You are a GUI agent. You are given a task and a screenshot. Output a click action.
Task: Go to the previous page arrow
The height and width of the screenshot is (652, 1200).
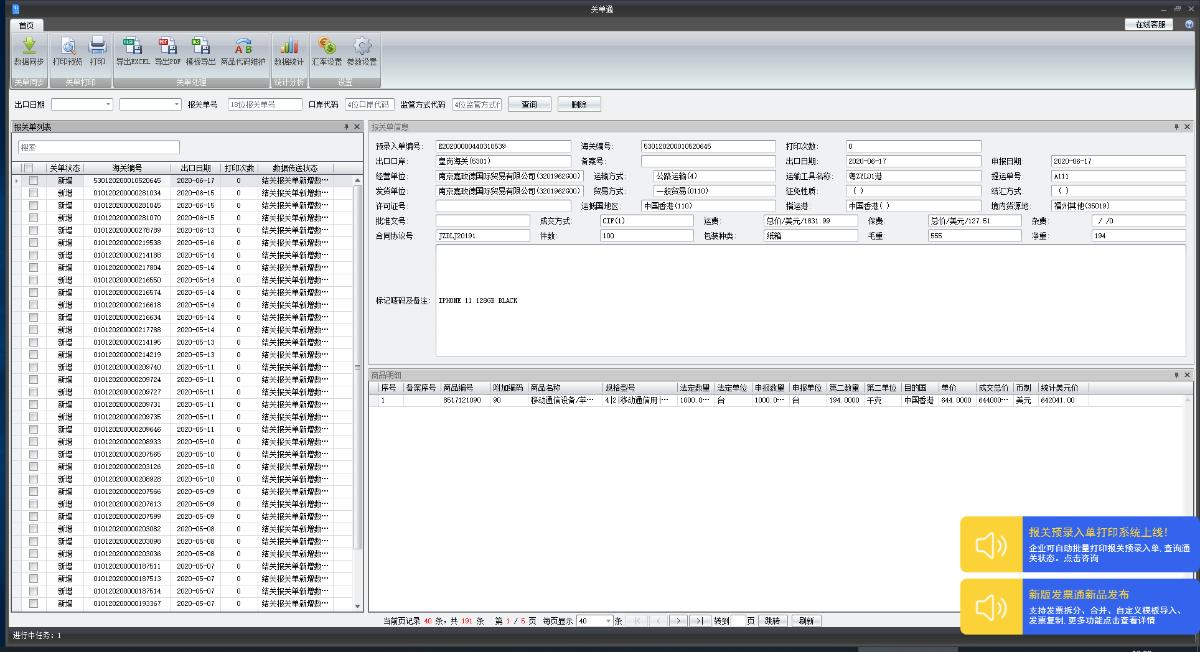point(658,621)
